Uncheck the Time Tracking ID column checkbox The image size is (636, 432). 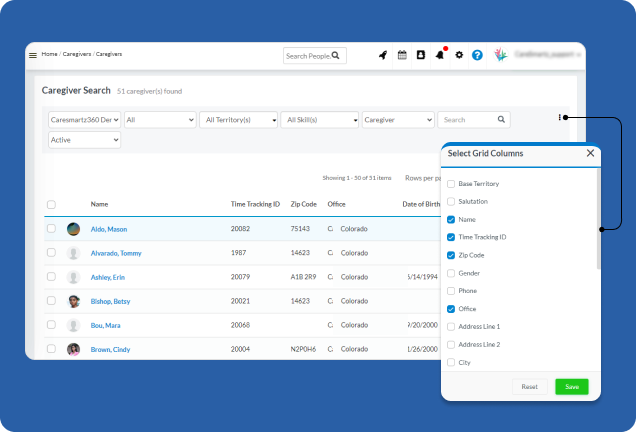pos(451,237)
